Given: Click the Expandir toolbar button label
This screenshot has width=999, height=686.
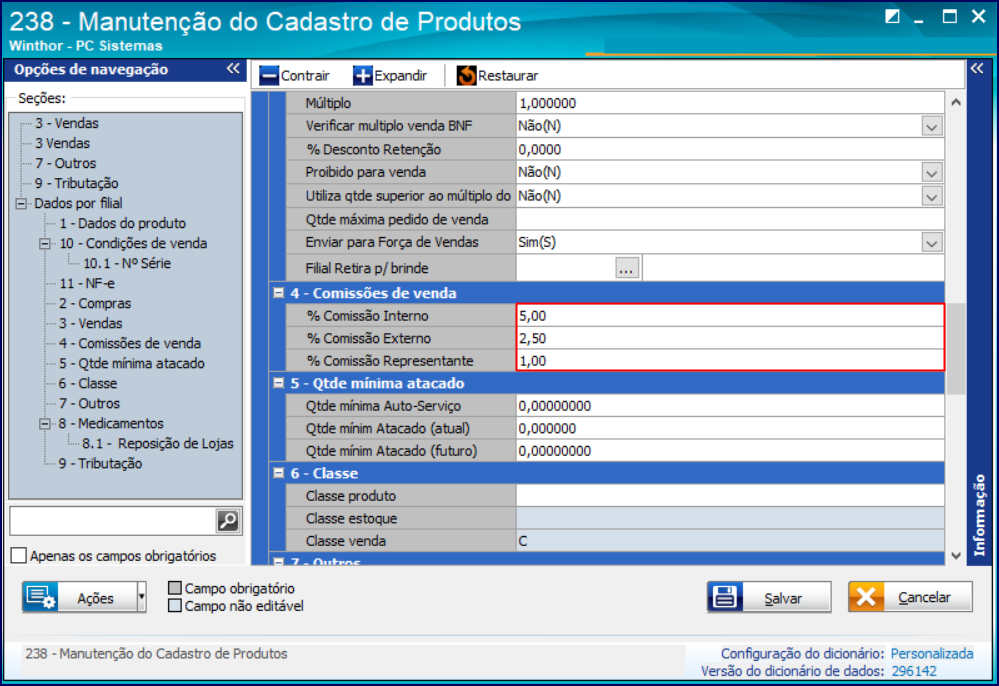Looking at the screenshot, I should (x=401, y=76).
